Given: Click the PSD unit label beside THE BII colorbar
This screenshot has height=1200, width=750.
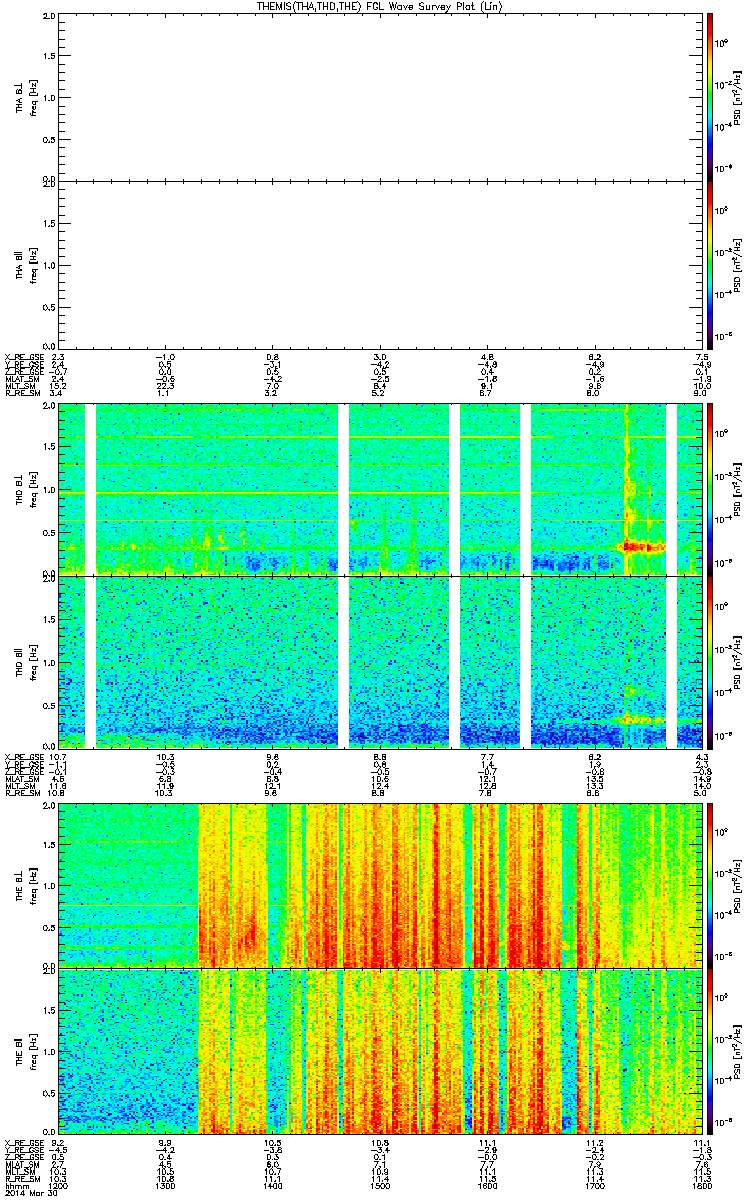Looking at the screenshot, I should [x=738, y=1051].
